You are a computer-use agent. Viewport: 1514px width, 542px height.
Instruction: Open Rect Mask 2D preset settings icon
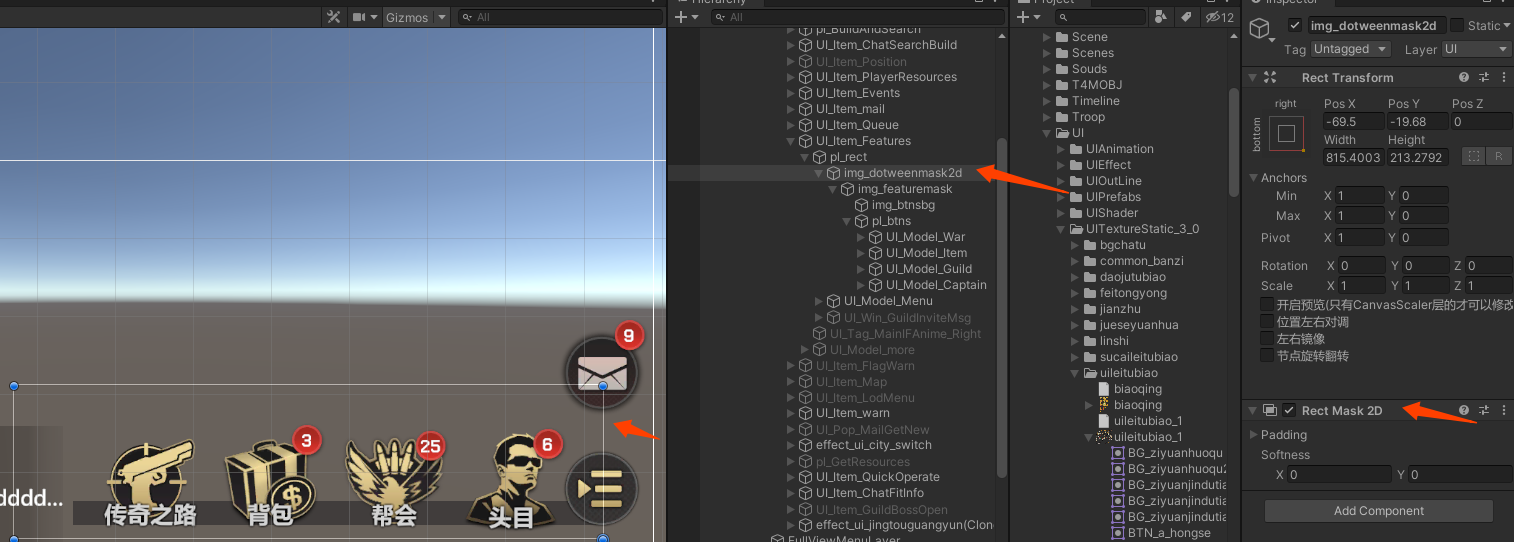pyautogui.click(x=1484, y=410)
